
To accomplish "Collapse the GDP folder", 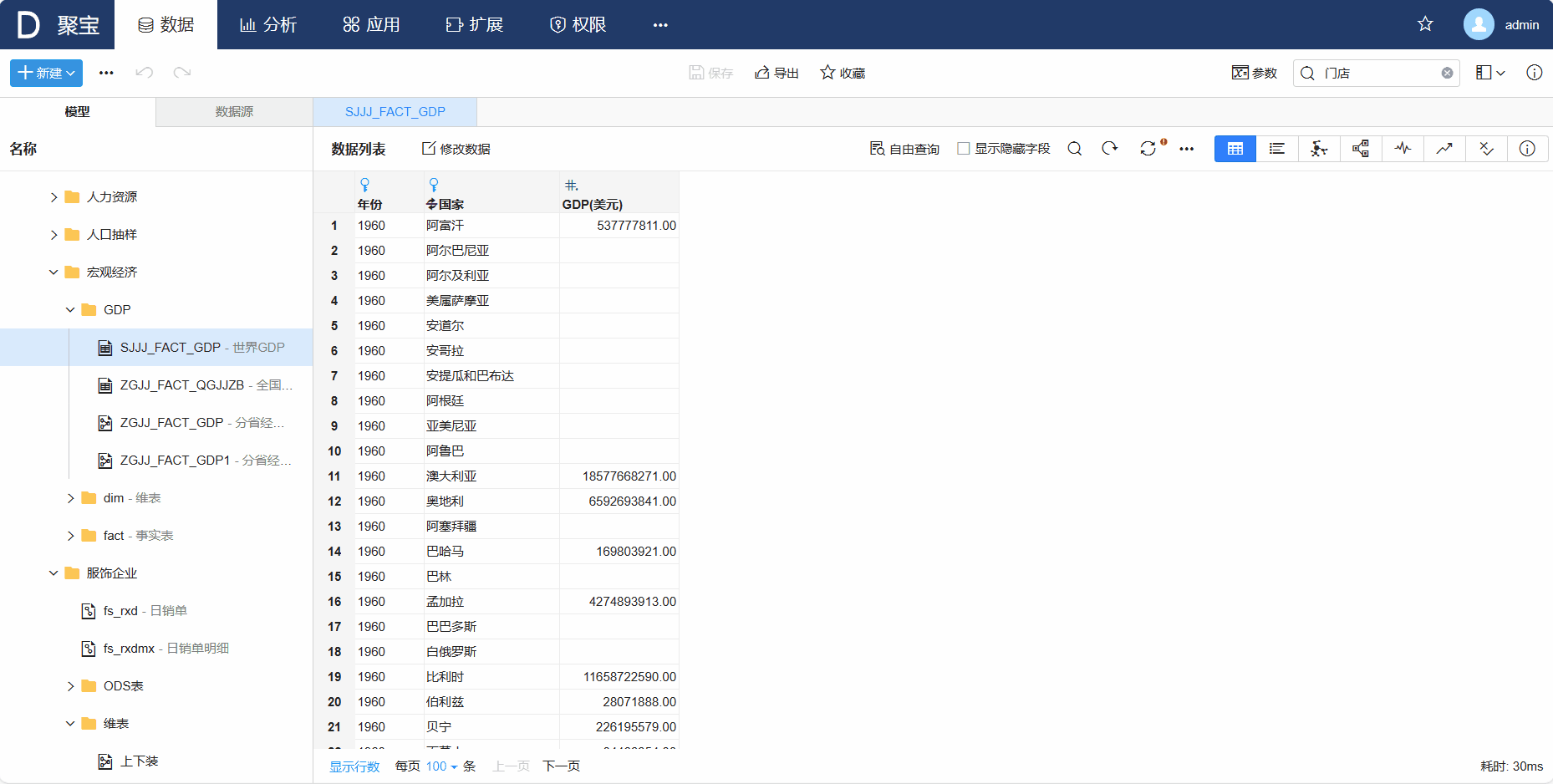I will click(70, 310).
